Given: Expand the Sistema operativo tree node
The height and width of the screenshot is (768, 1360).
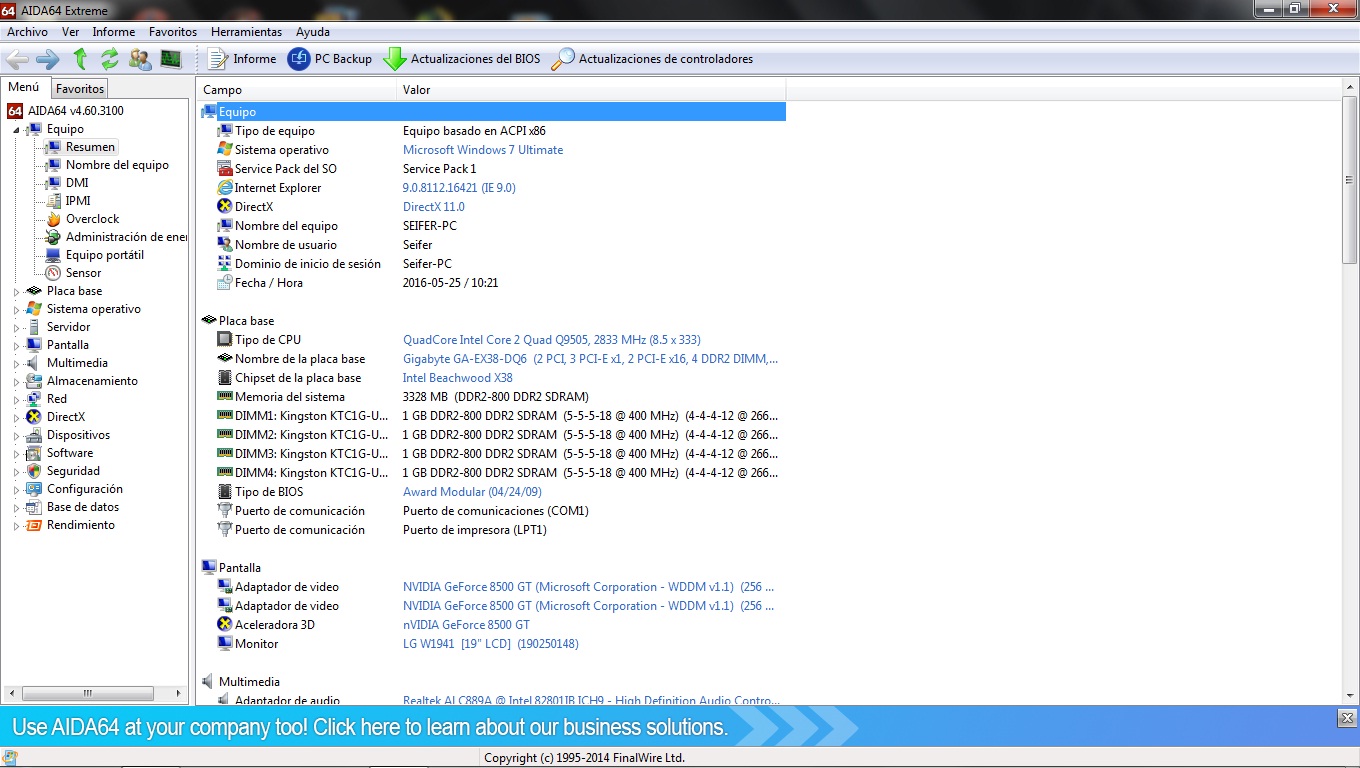Looking at the screenshot, I should tap(16, 309).
